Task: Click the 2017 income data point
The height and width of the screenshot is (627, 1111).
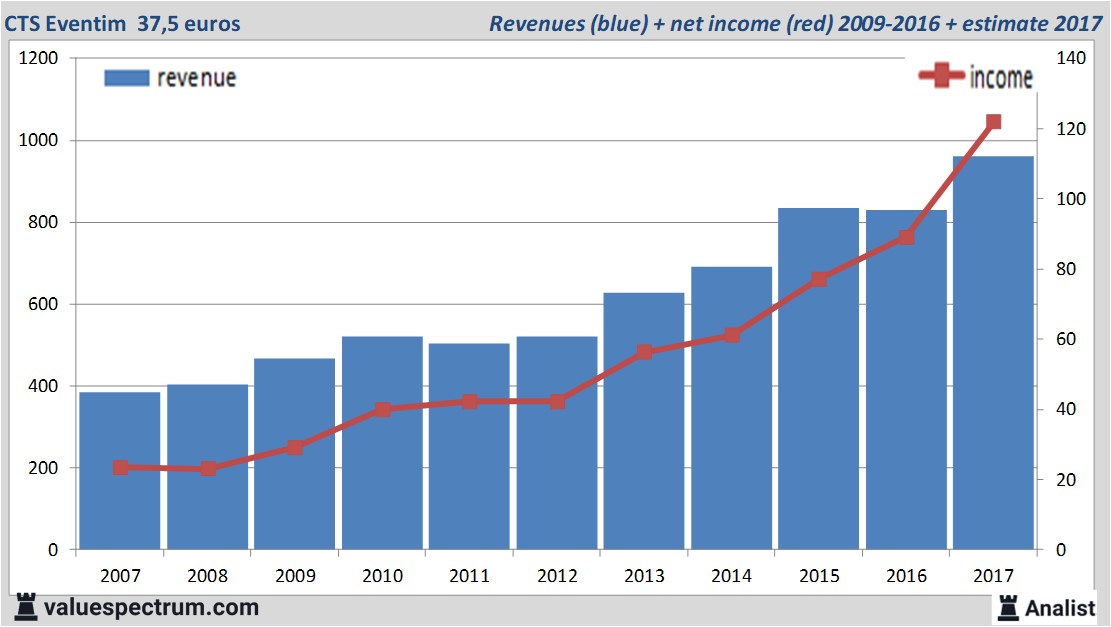Action: tap(993, 122)
